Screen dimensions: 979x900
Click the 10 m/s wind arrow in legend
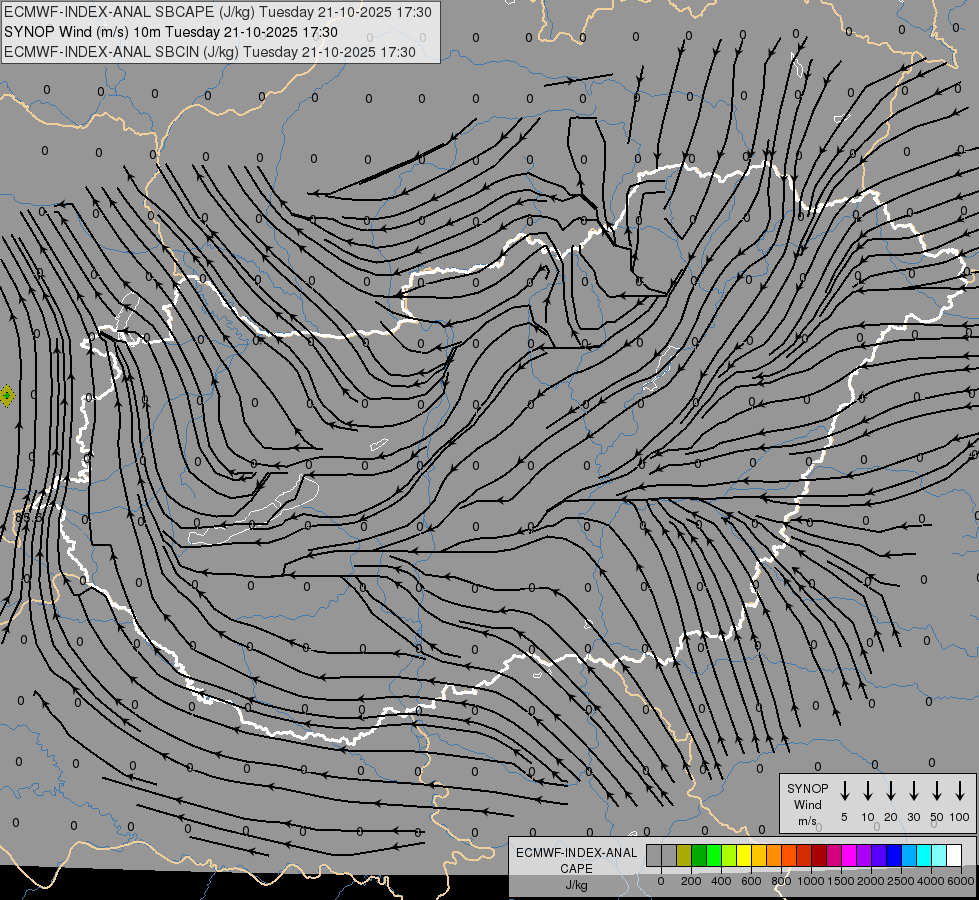pyautogui.click(x=868, y=790)
